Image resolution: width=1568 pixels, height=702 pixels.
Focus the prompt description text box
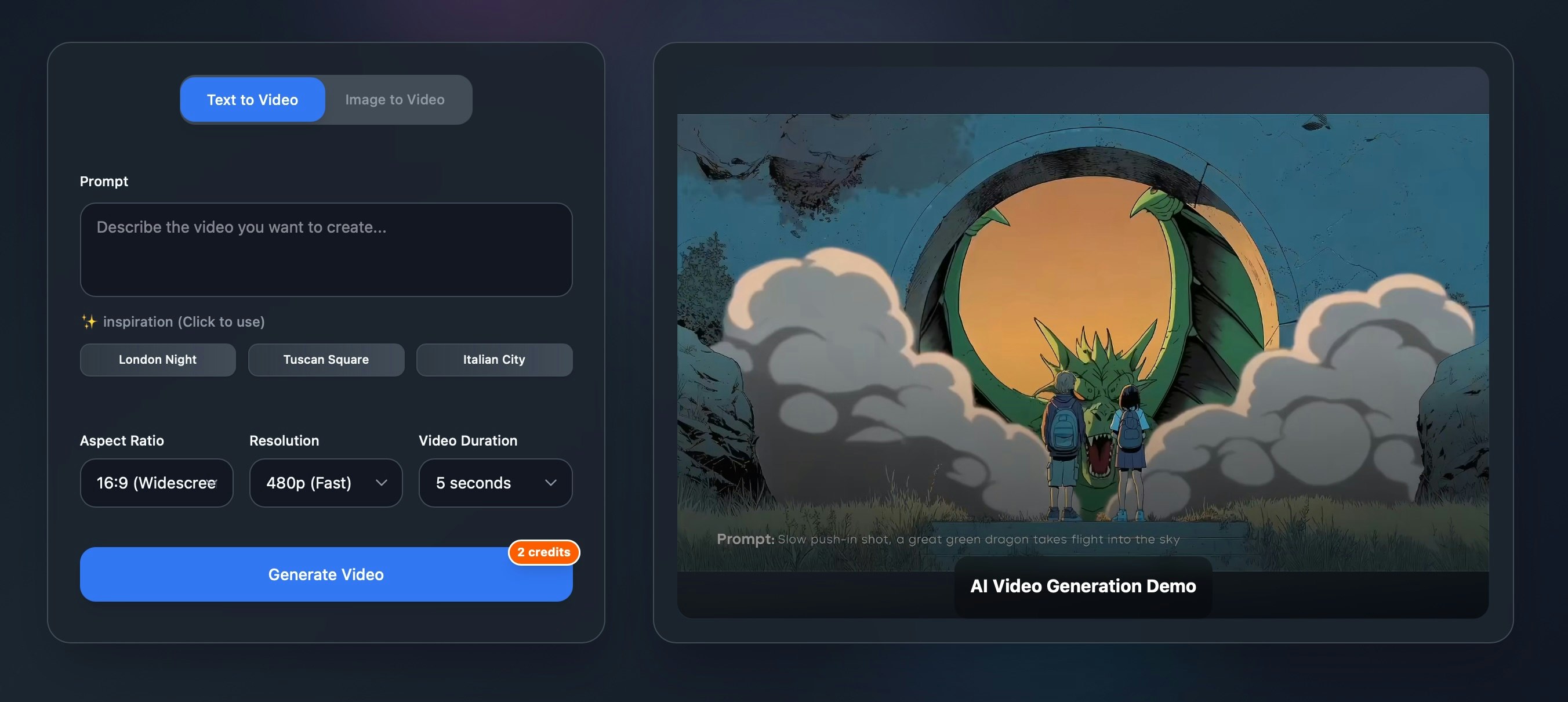(x=326, y=249)
